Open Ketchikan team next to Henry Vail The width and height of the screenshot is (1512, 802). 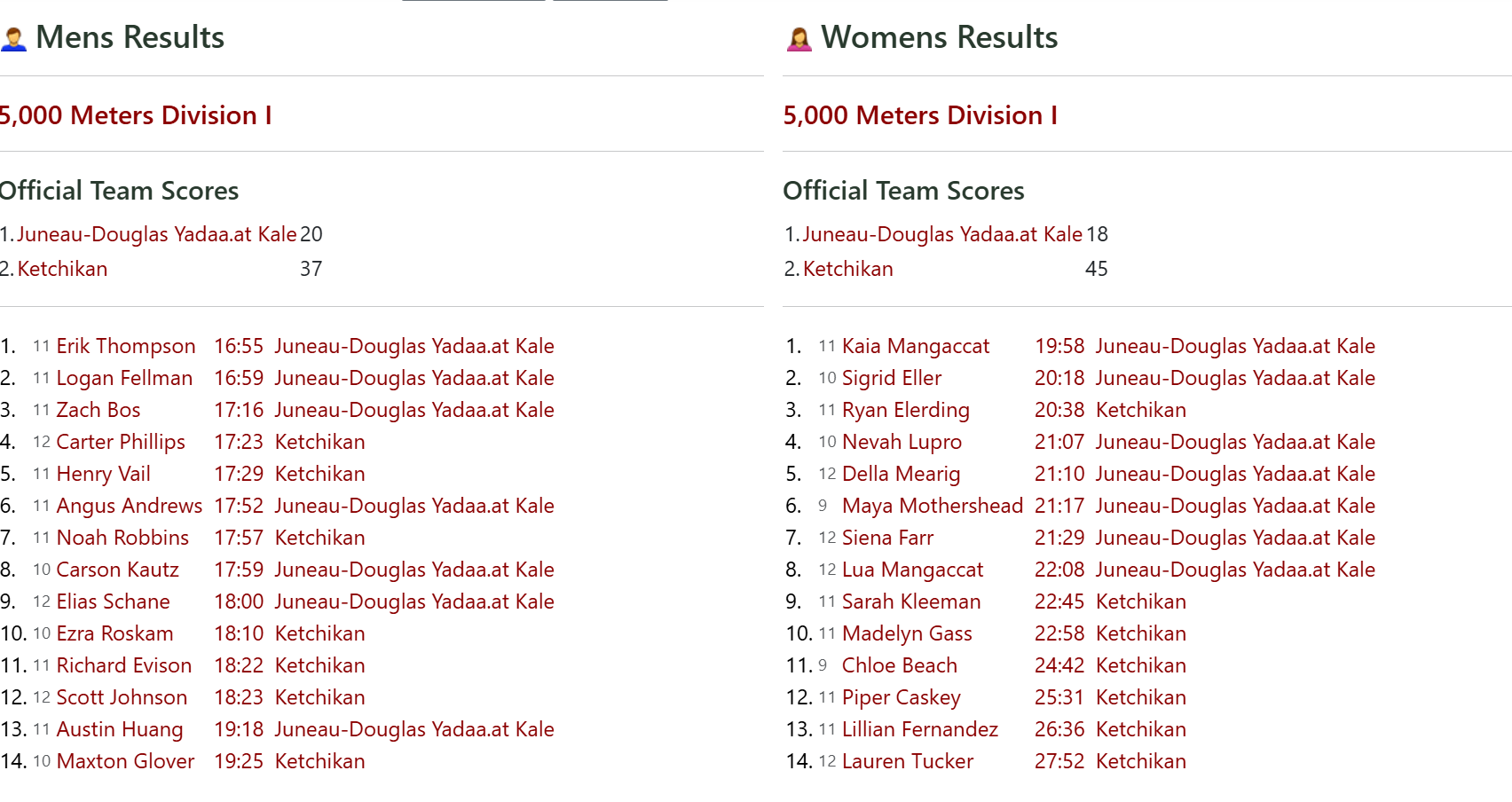tap(319, 474)
